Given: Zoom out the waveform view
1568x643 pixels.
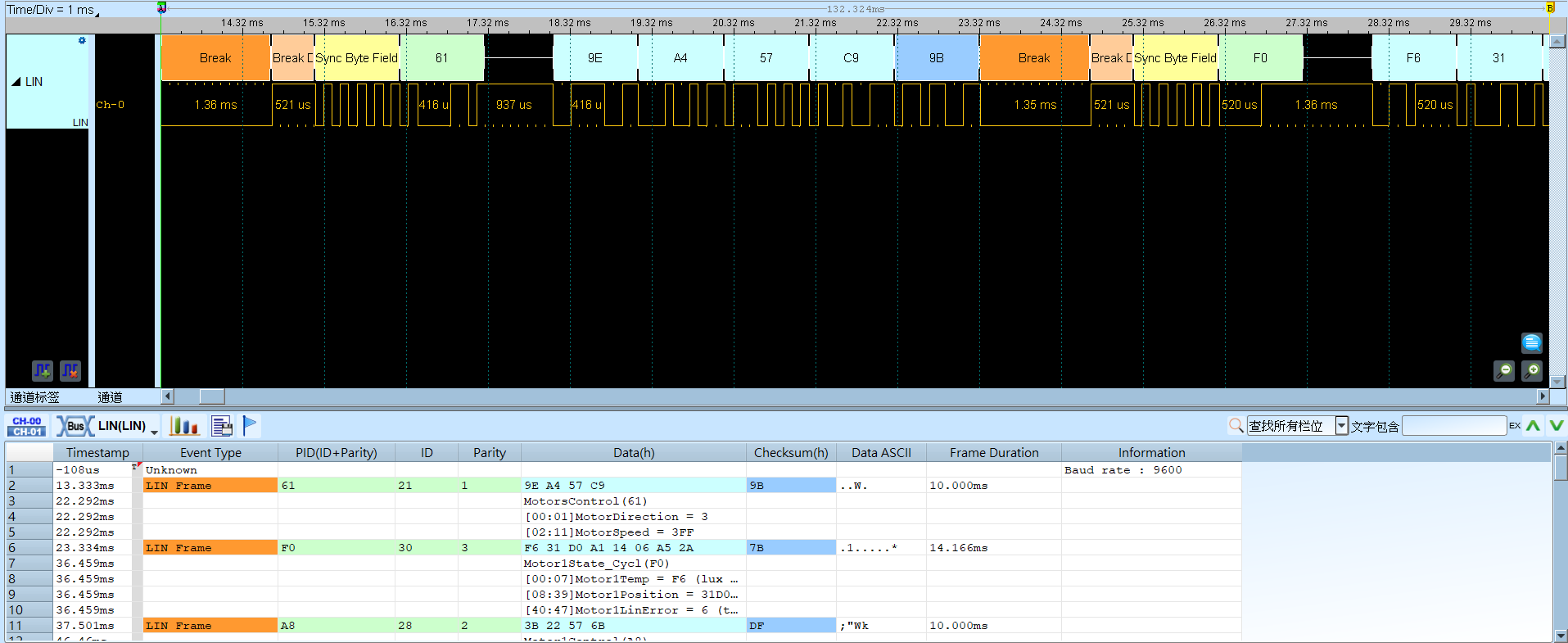Looking at the screenshot, I should (1503, 371).
